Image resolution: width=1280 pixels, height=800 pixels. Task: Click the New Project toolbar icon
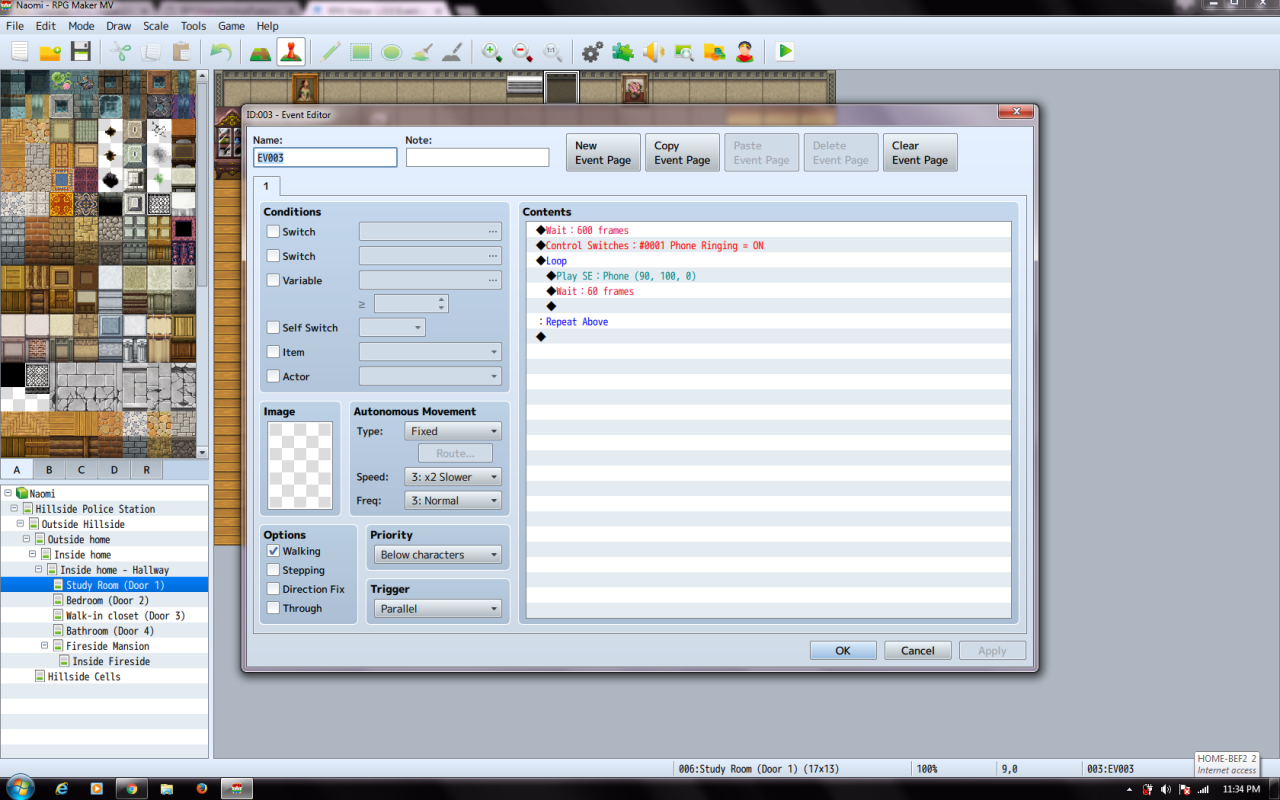pyautogui.click(x=20, y=52)
